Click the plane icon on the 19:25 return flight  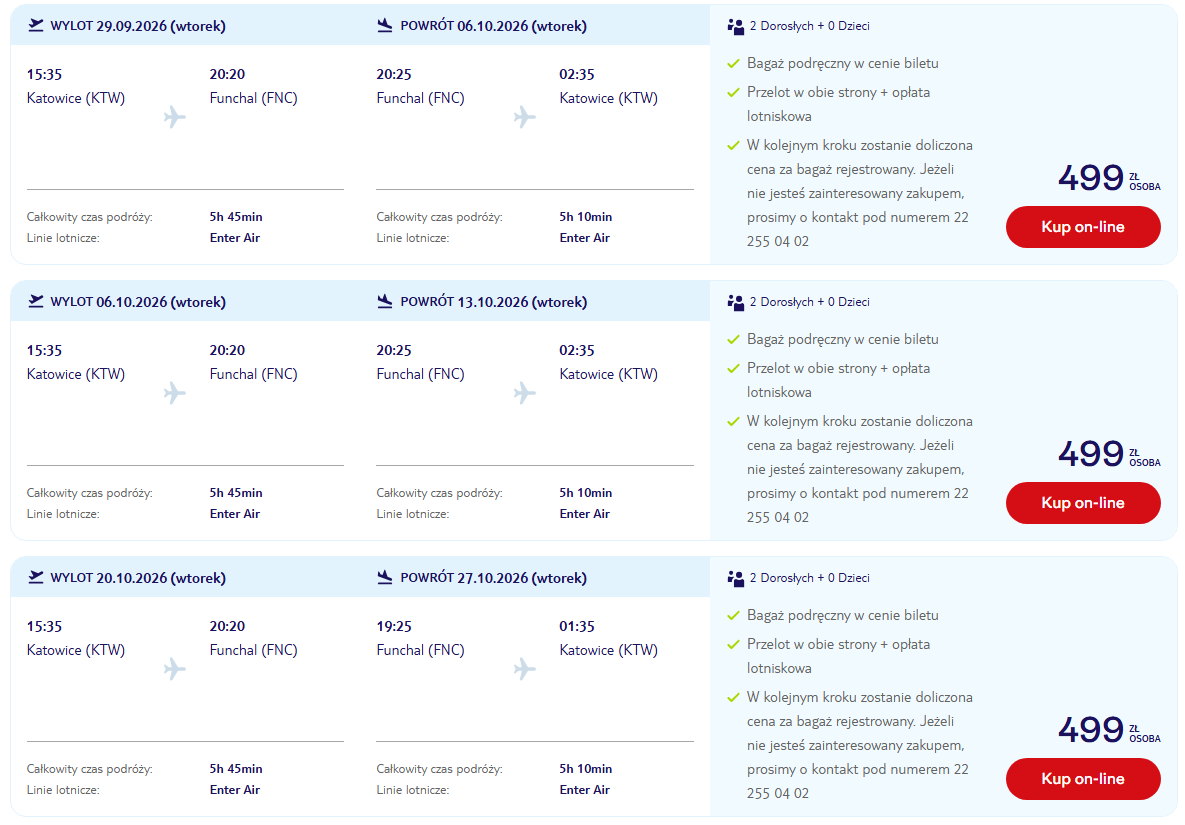click(x=524, y=669)
